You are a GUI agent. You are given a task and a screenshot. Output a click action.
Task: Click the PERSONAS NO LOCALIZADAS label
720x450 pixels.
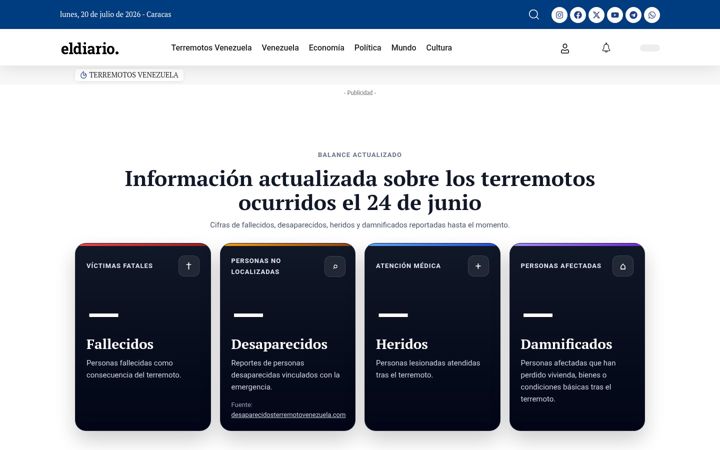pyautogui.click(x=256, y=266)
